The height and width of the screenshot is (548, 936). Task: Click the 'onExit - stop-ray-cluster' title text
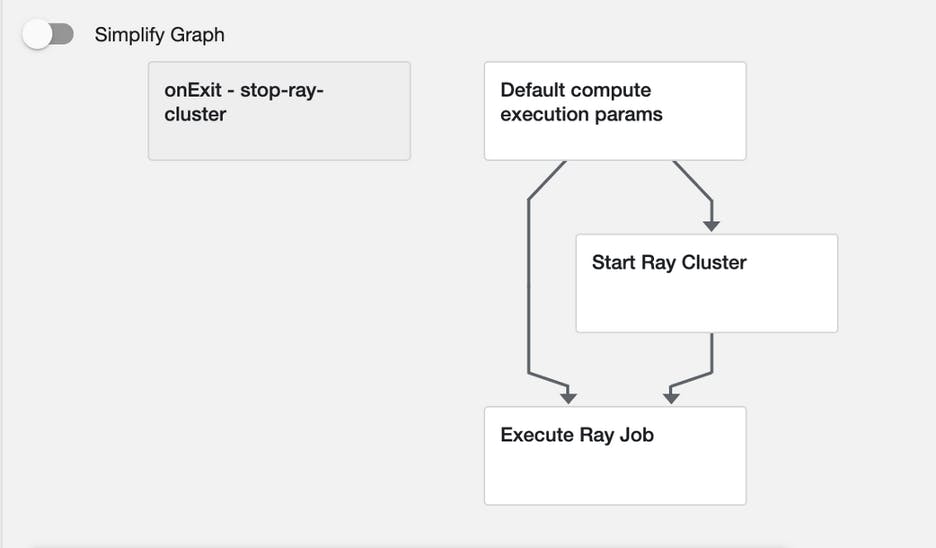(244, 102)
